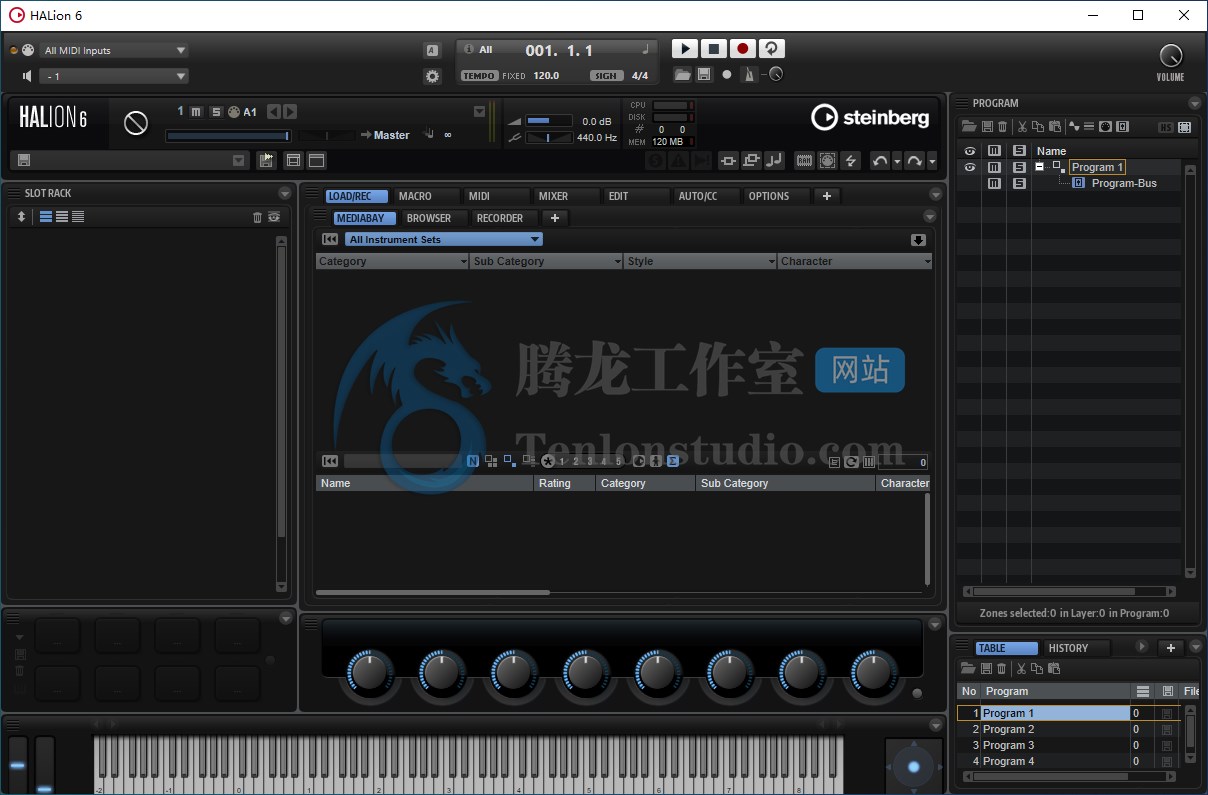Open the All MIDI Inputs dropdown
The width and height of the screenshot is (1208, 795).
(x=112, y=50)
